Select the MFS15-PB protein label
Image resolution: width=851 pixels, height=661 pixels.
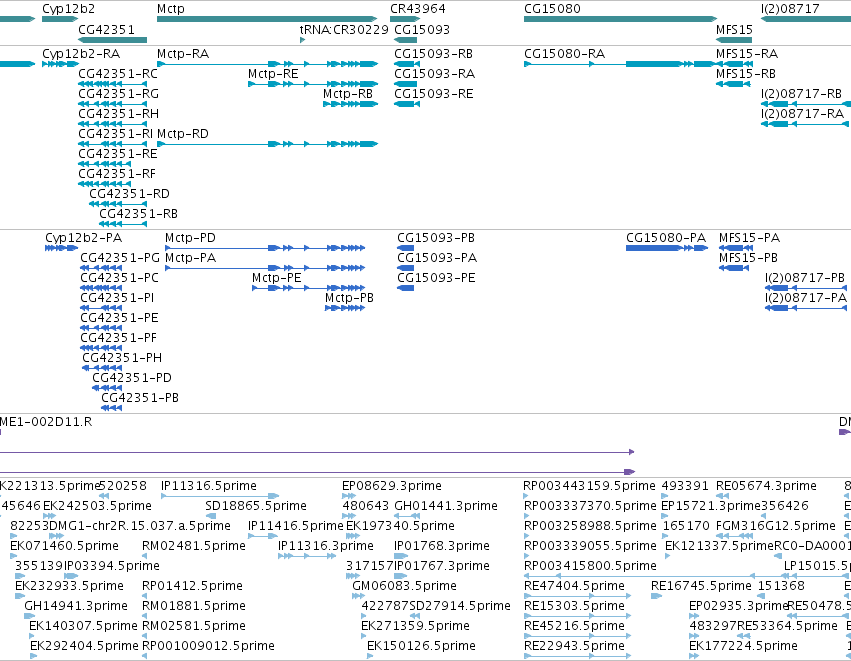[748, 258]
